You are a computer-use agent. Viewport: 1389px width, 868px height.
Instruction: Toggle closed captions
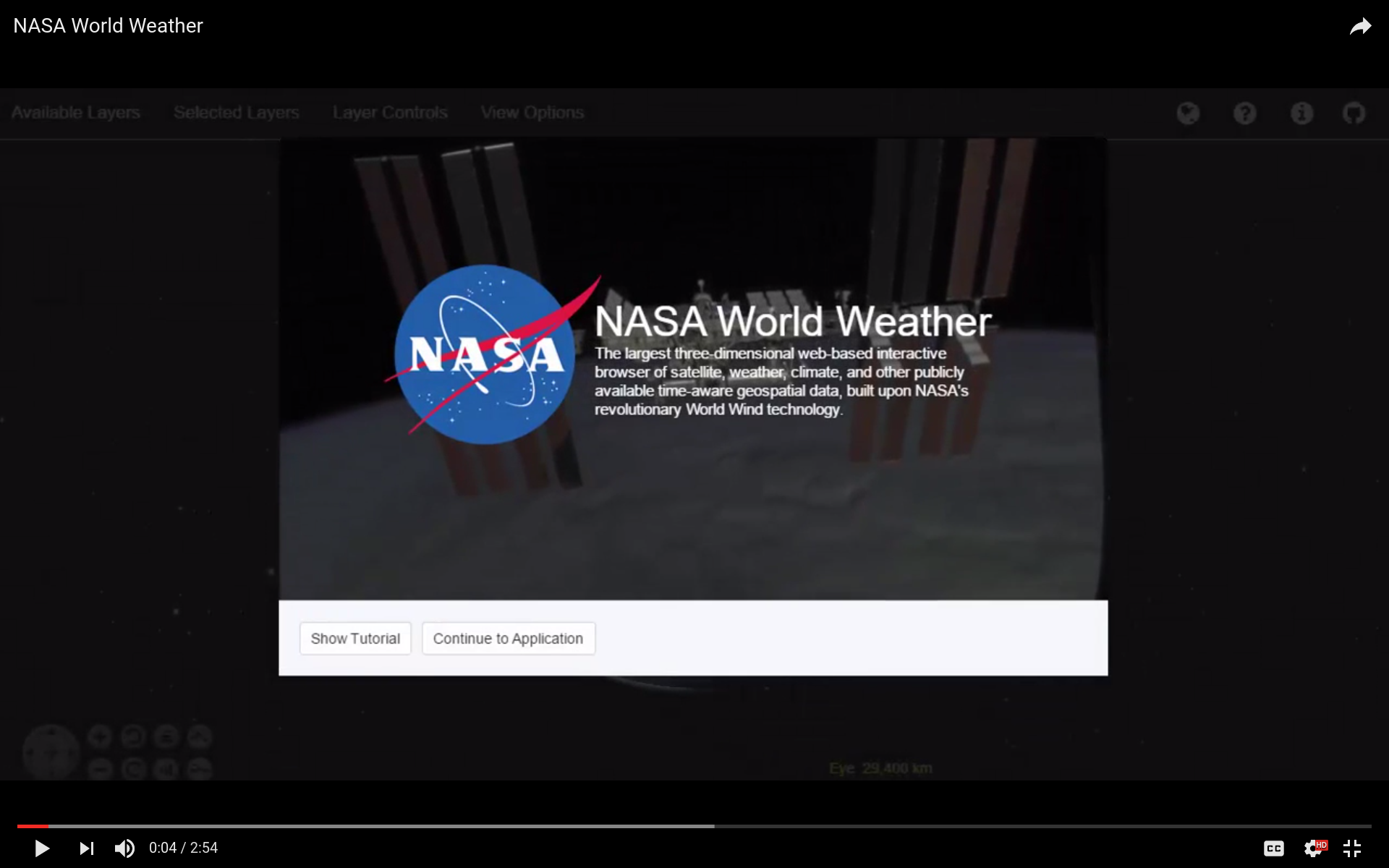coord(1273,848)
